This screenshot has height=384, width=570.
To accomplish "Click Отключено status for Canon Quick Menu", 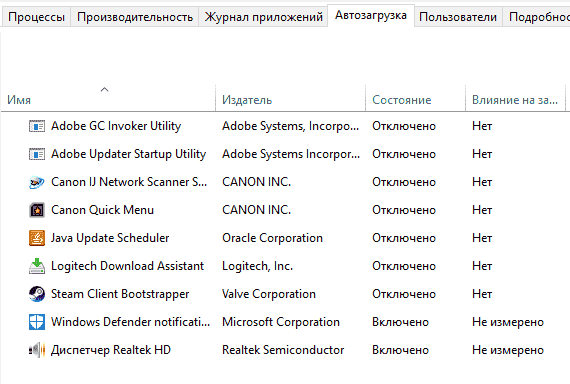I will (x=404, y=210).
